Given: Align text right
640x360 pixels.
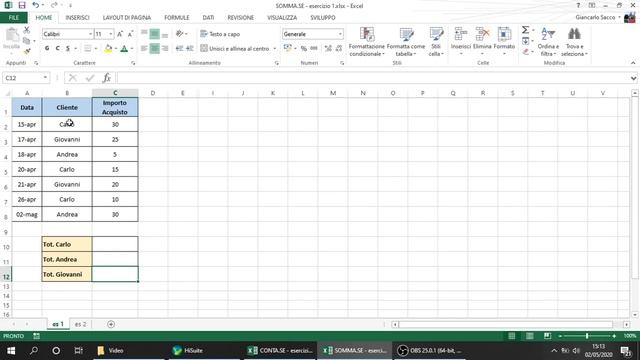Looking at the screenshot, I should pos(165,49).
